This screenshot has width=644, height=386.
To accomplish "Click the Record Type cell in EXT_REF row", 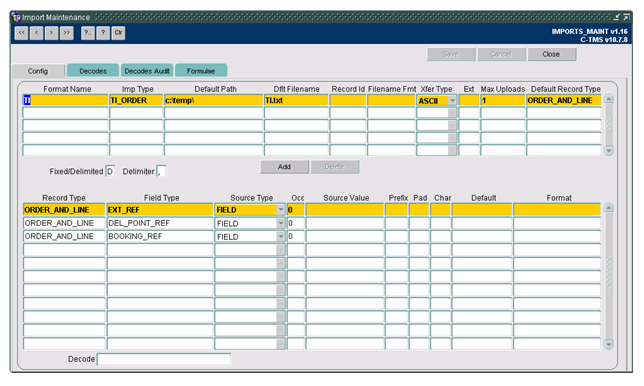I will click(64, 210).
